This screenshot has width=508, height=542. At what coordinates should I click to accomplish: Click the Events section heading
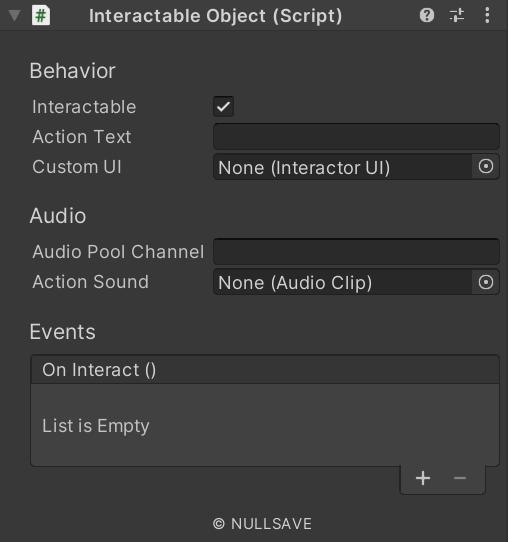(x=63, y=332)
